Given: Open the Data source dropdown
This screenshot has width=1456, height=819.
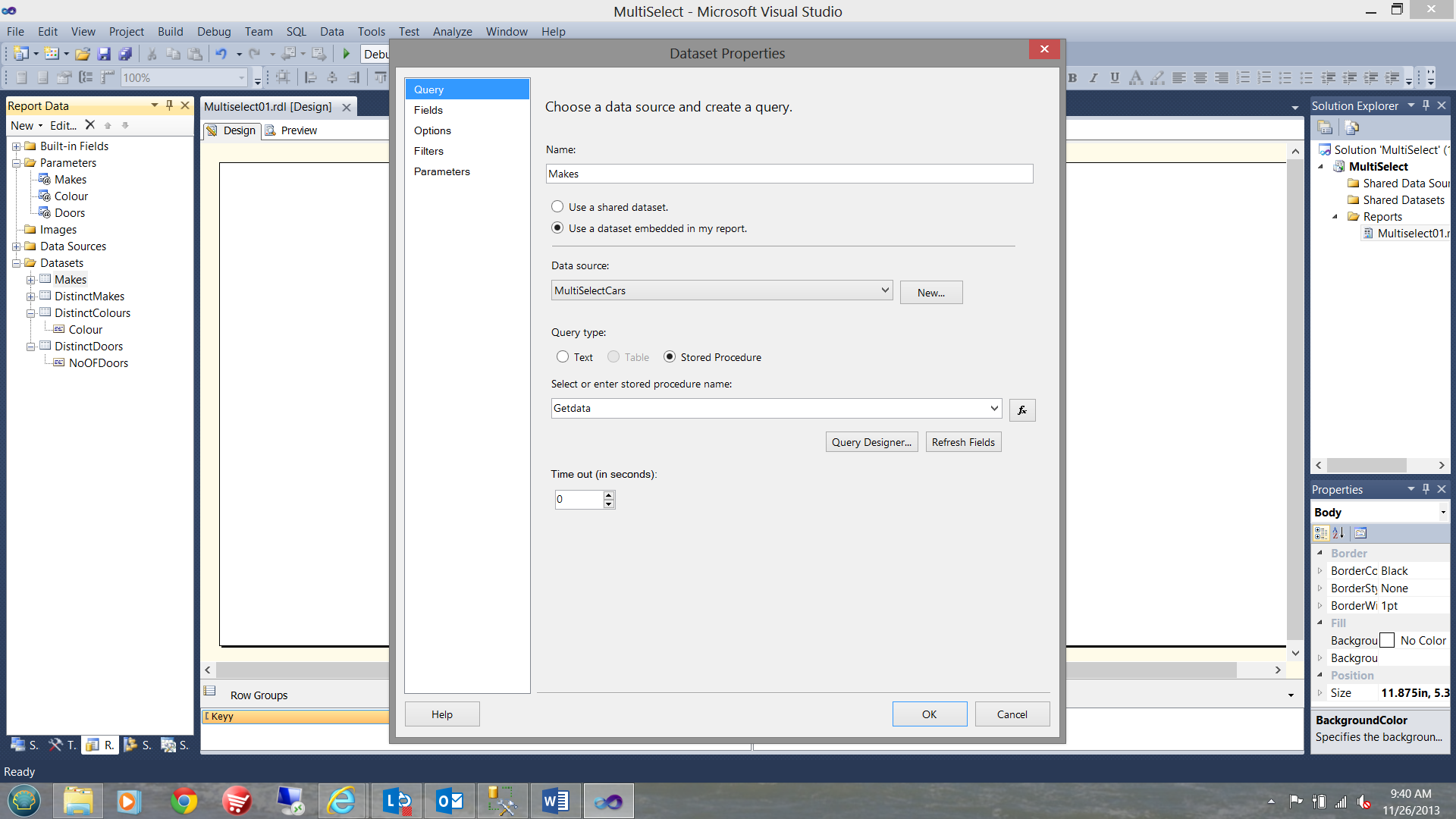Looking at the screenshot, I should [884, 290].
